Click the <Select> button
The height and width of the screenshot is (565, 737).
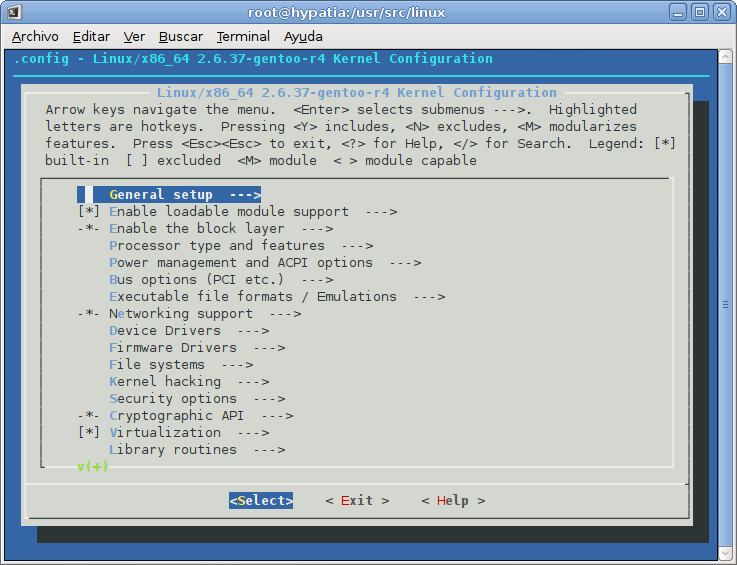[261, 501]
